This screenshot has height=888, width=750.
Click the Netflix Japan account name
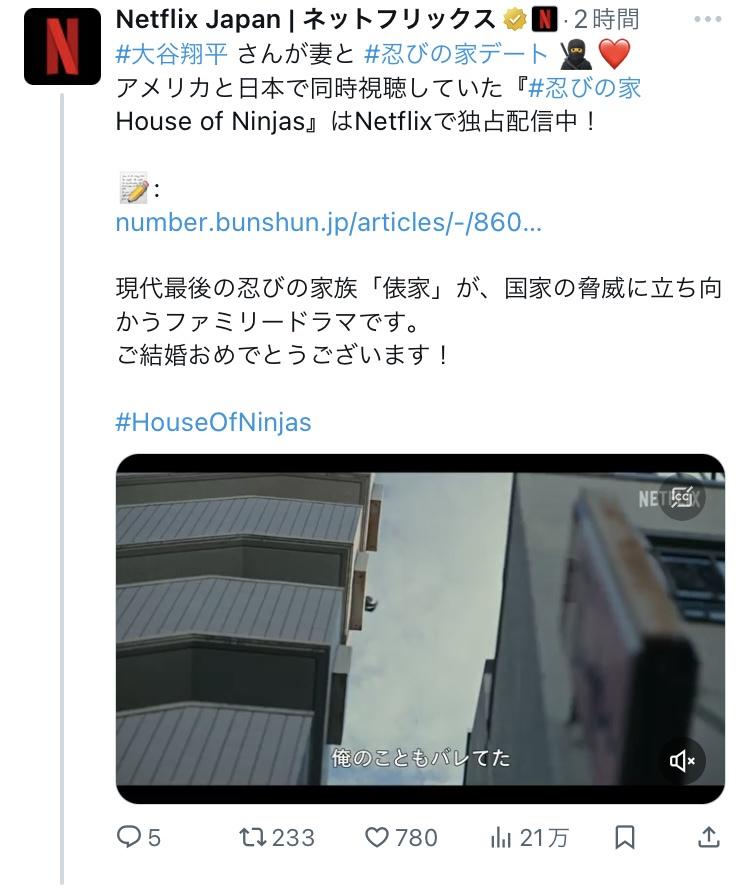(x=305, y=20)
